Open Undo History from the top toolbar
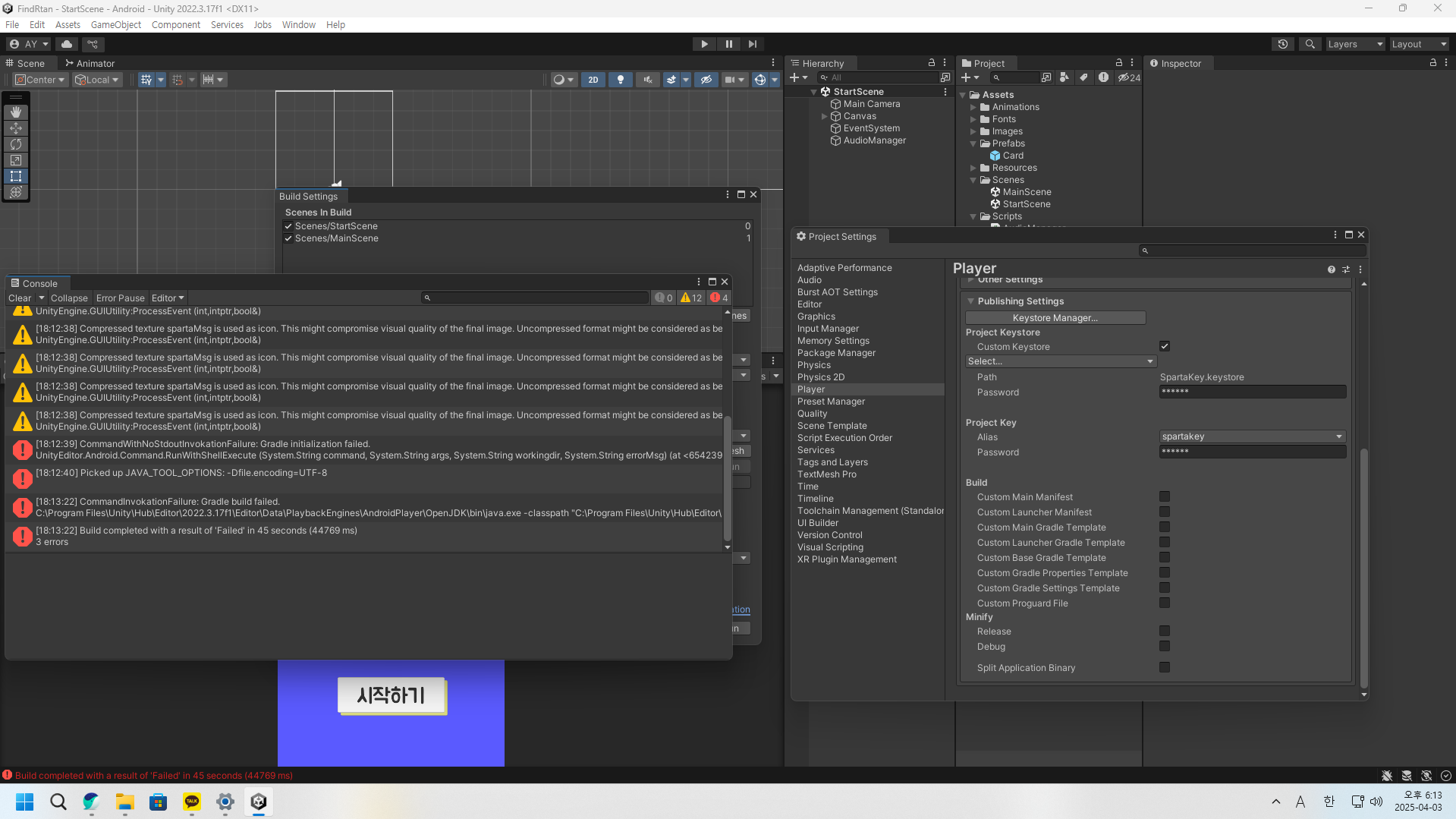The image size is (1456, 819). point(1283,44)
